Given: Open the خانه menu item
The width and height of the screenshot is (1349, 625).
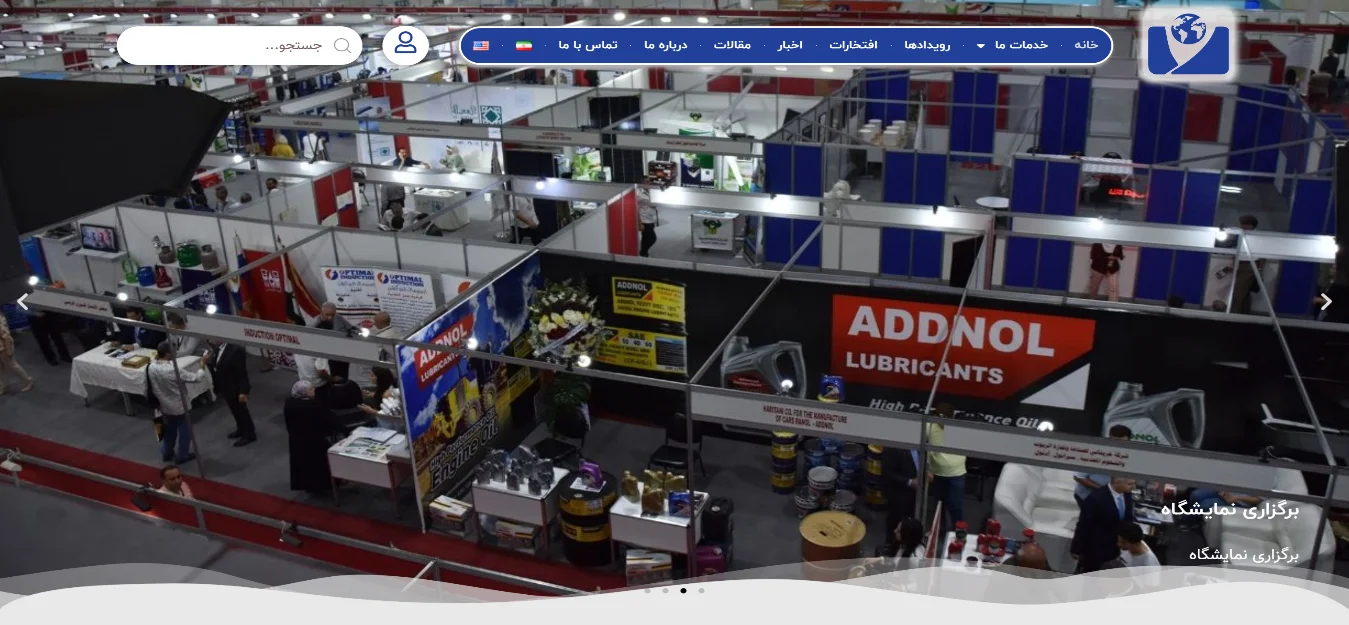Looking at the screenshot, I should (1086, 46).
